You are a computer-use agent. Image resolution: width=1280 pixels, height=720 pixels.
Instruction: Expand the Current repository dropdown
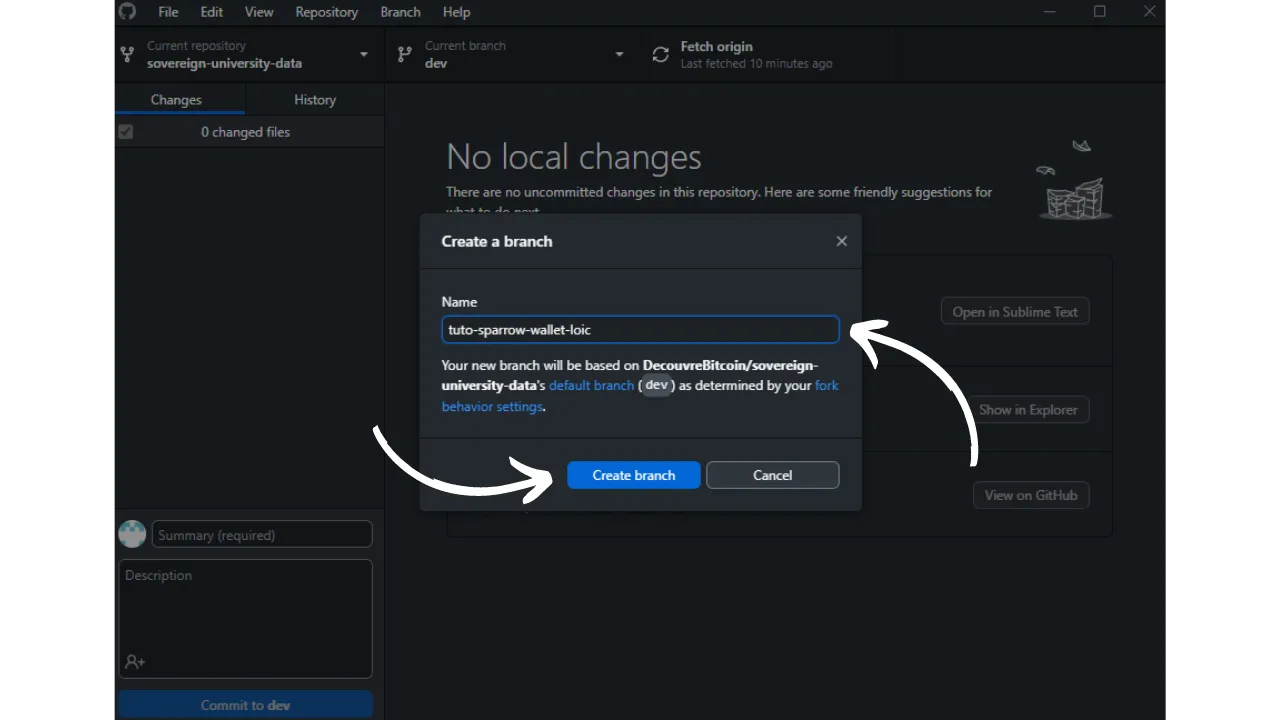pos(363,55)
